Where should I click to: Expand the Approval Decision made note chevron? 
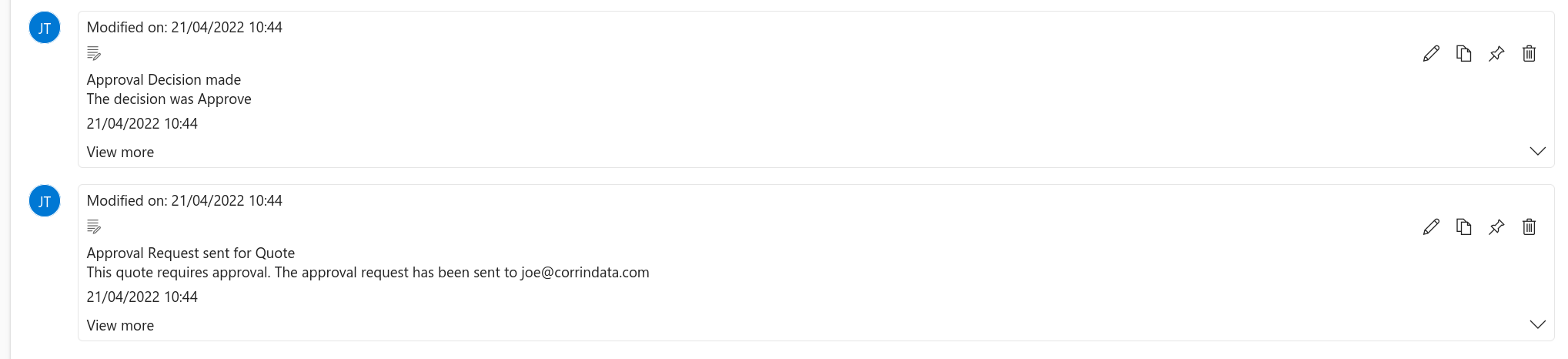tap(1537, 152)
